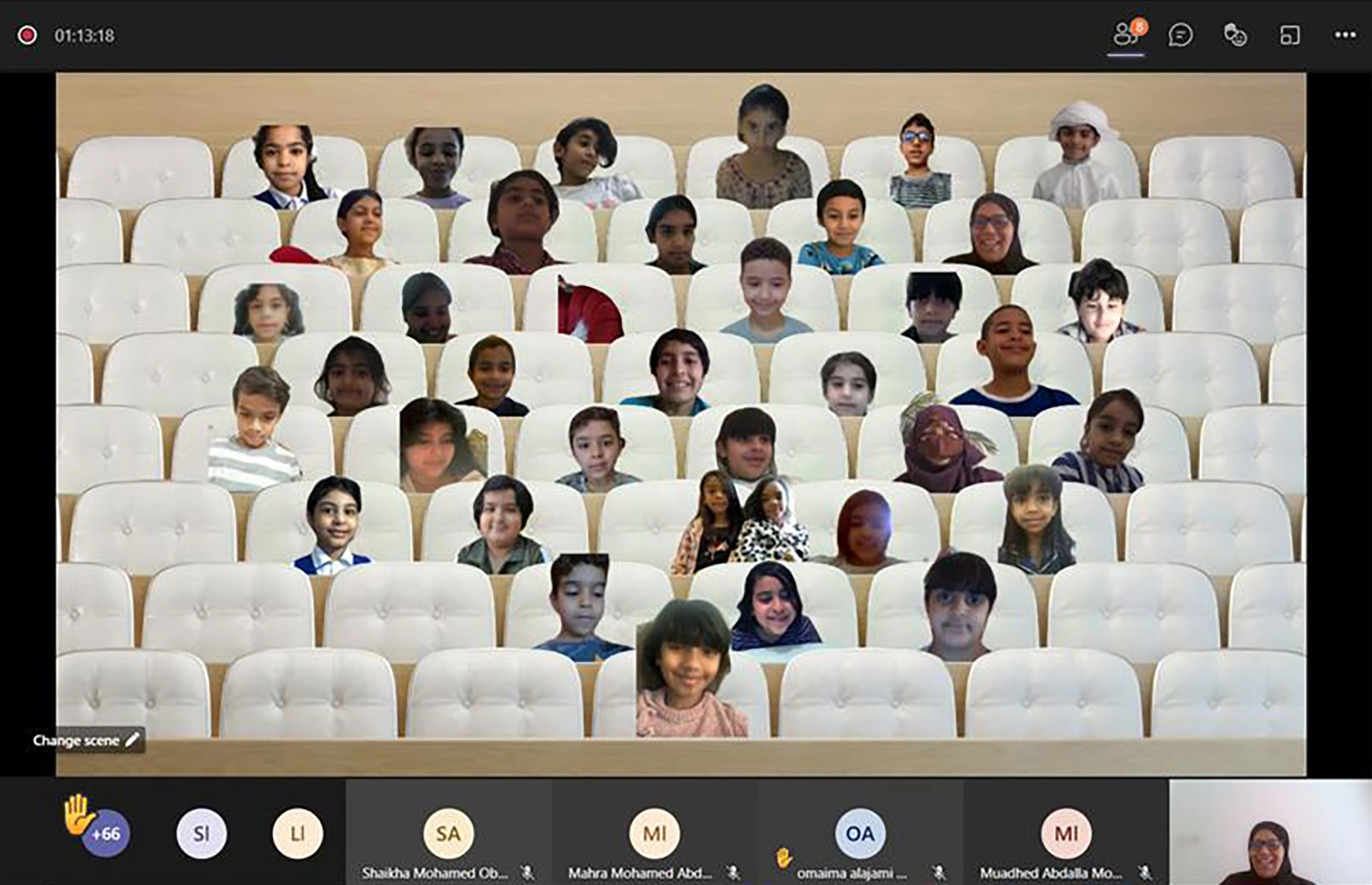
Task: Open the participants panel
Action: point(1126,35)
